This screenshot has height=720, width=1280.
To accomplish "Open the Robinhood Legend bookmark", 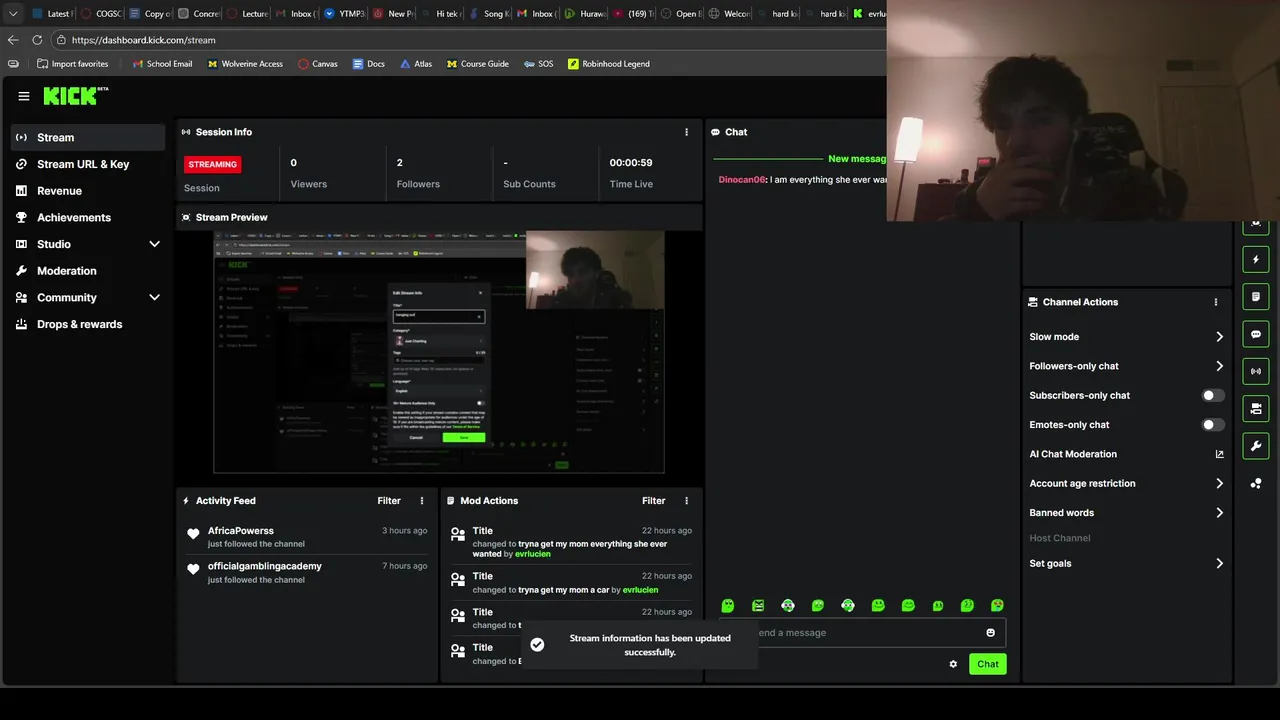I will (x=609, y=64).
